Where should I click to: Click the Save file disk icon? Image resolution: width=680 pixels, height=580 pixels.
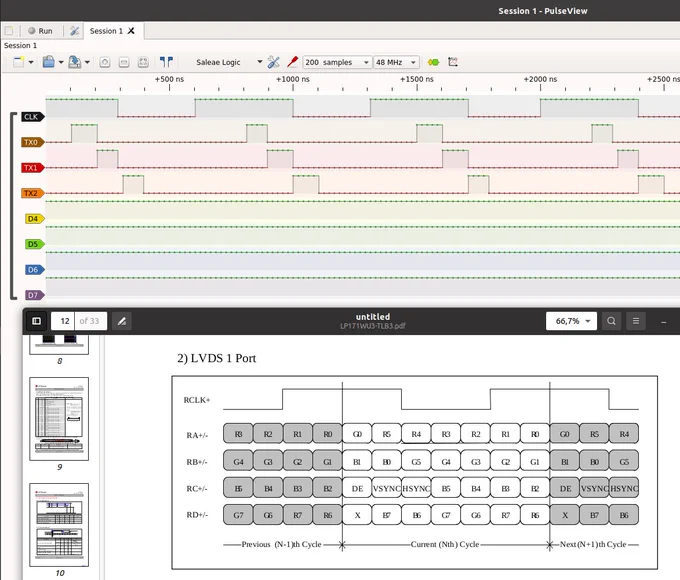tap(75, 62)
